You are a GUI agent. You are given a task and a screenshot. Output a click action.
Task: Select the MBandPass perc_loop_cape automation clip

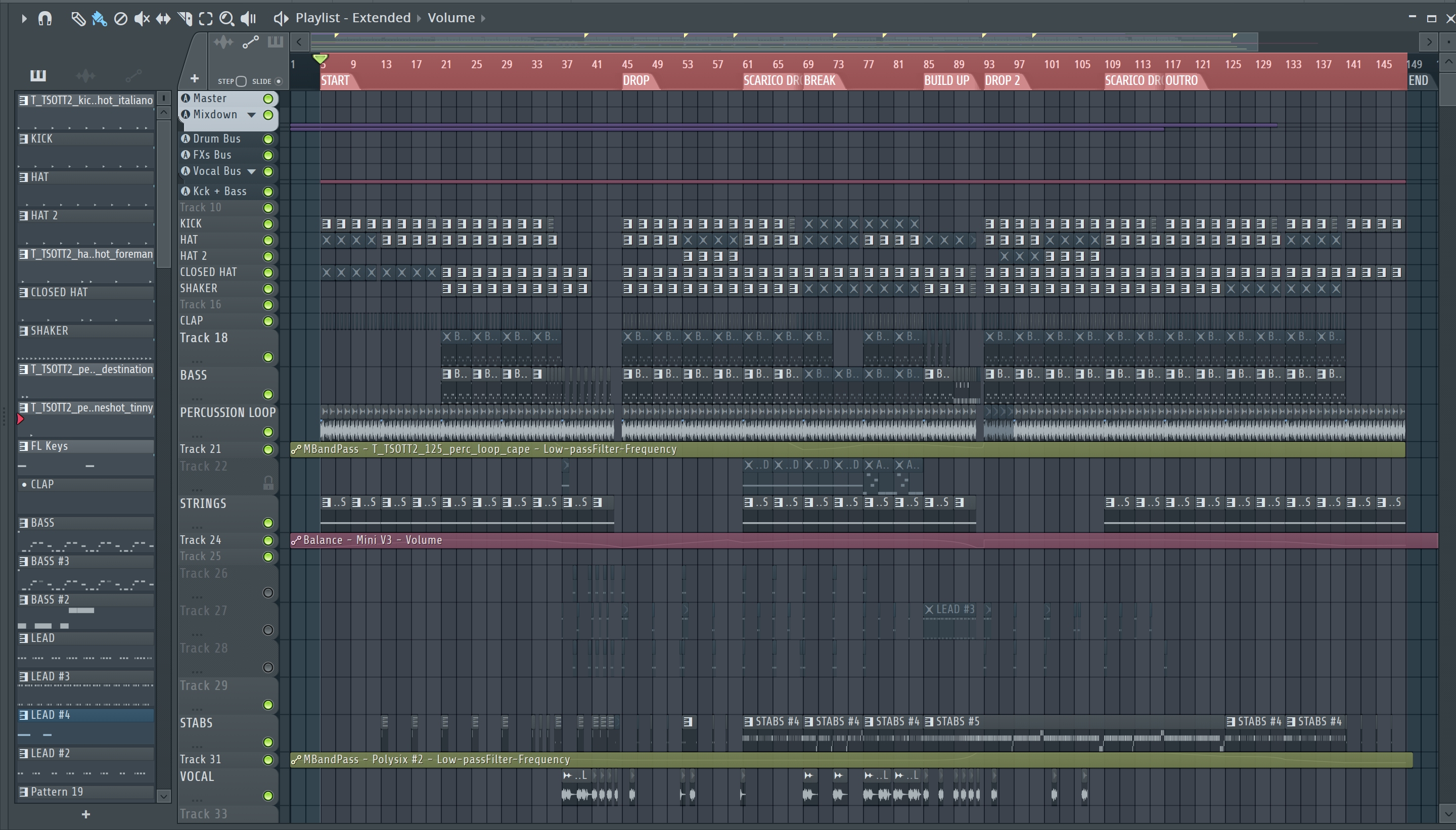pos(848,450)
